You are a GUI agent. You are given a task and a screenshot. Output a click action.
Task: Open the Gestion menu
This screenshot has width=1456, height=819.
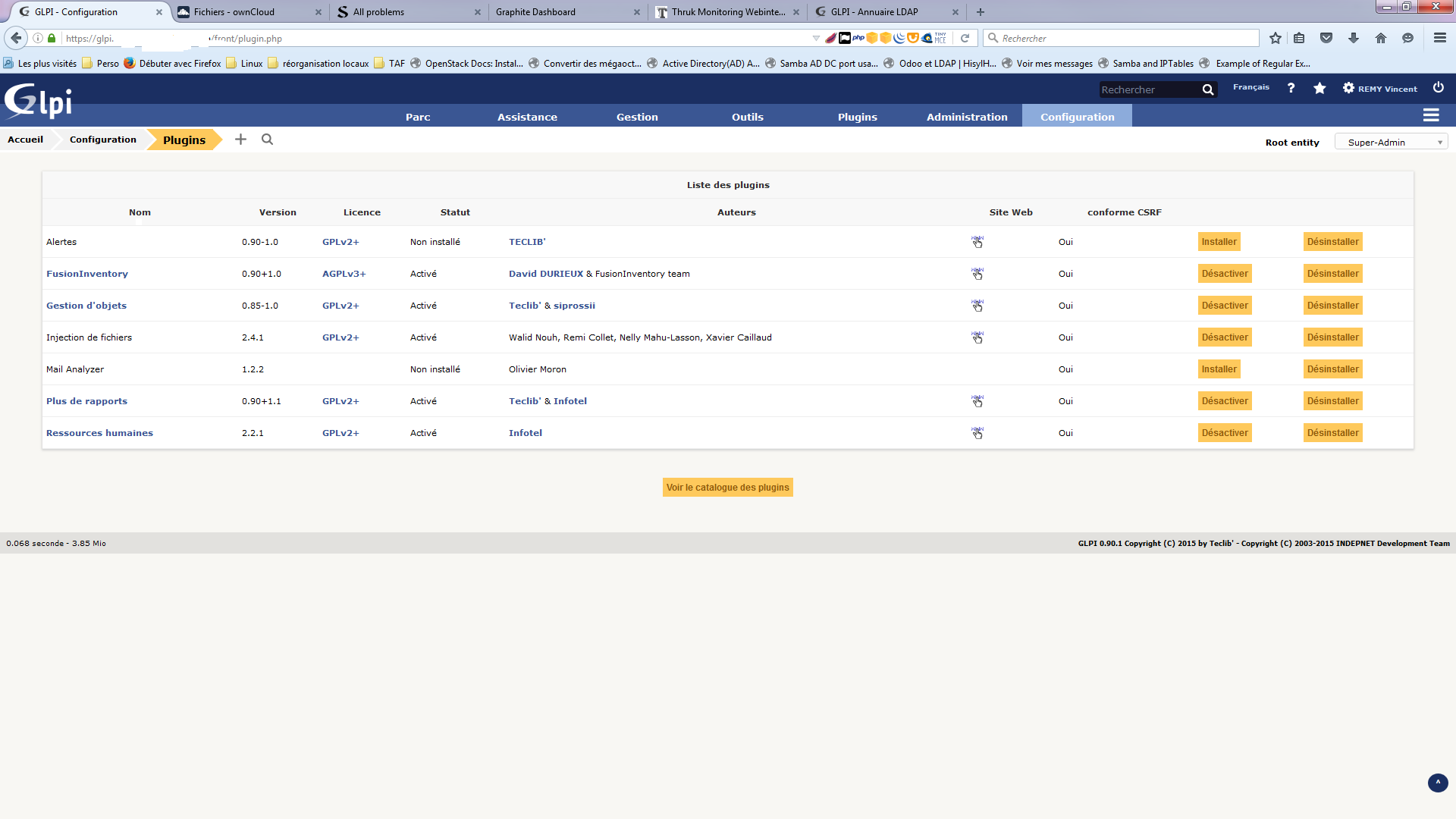(x=637, y=117)
